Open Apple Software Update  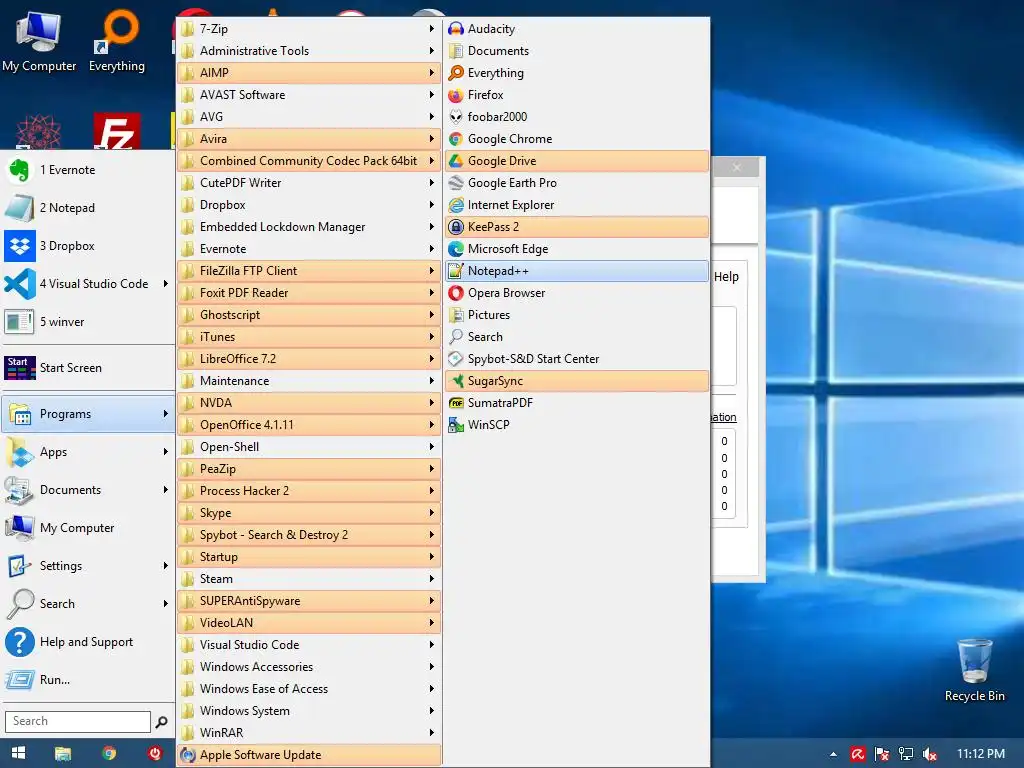tap(309, 755)
